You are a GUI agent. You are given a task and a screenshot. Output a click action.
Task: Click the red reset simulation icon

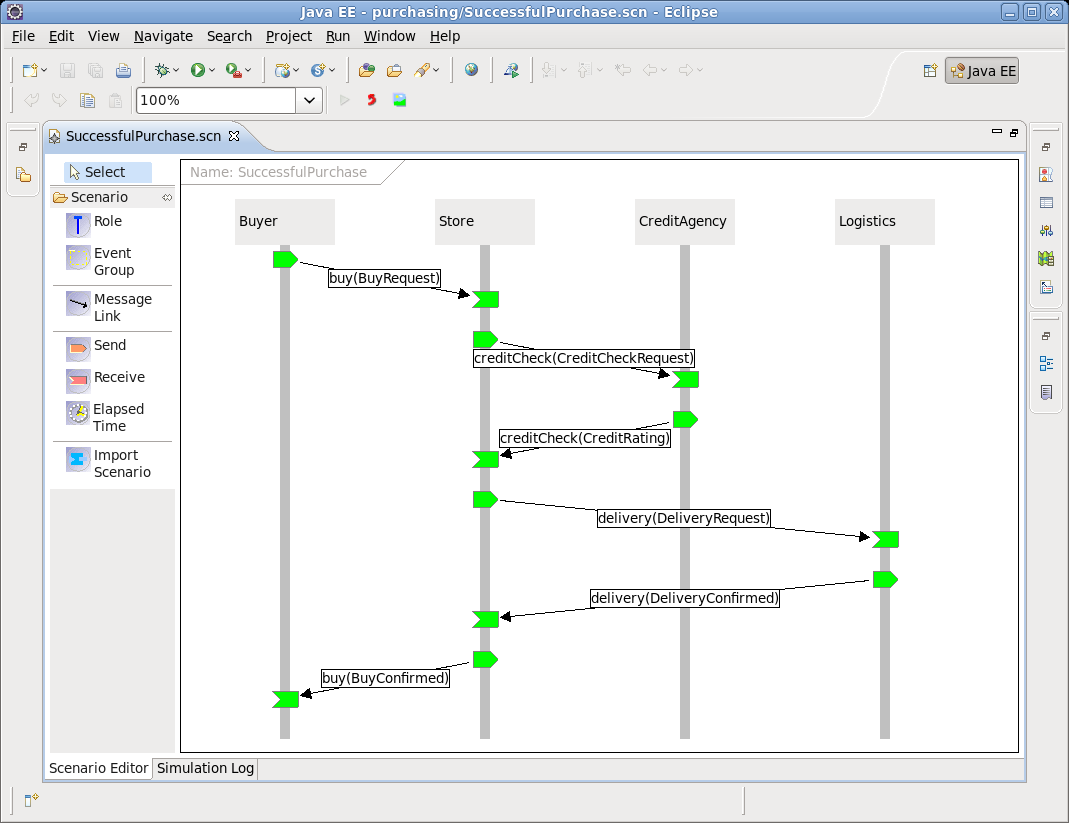372,100
